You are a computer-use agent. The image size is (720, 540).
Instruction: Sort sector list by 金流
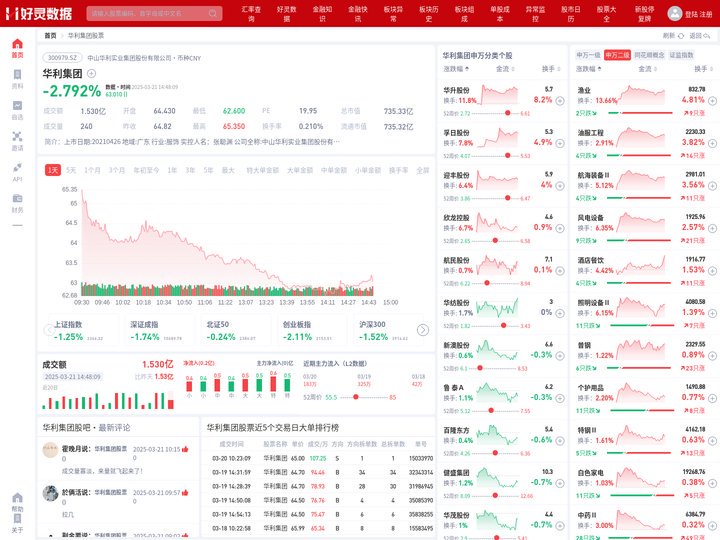[x=647, y=69]
